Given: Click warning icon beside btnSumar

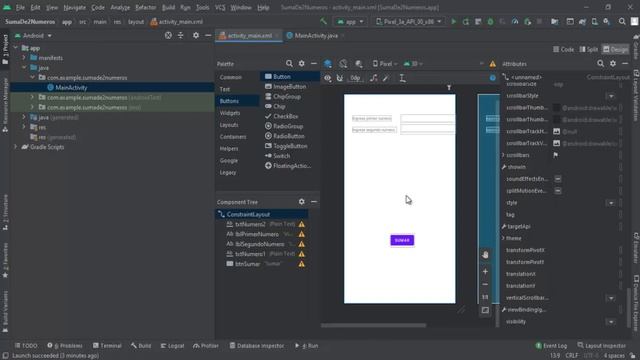Looking at the screenshot, I should (301, 264).
